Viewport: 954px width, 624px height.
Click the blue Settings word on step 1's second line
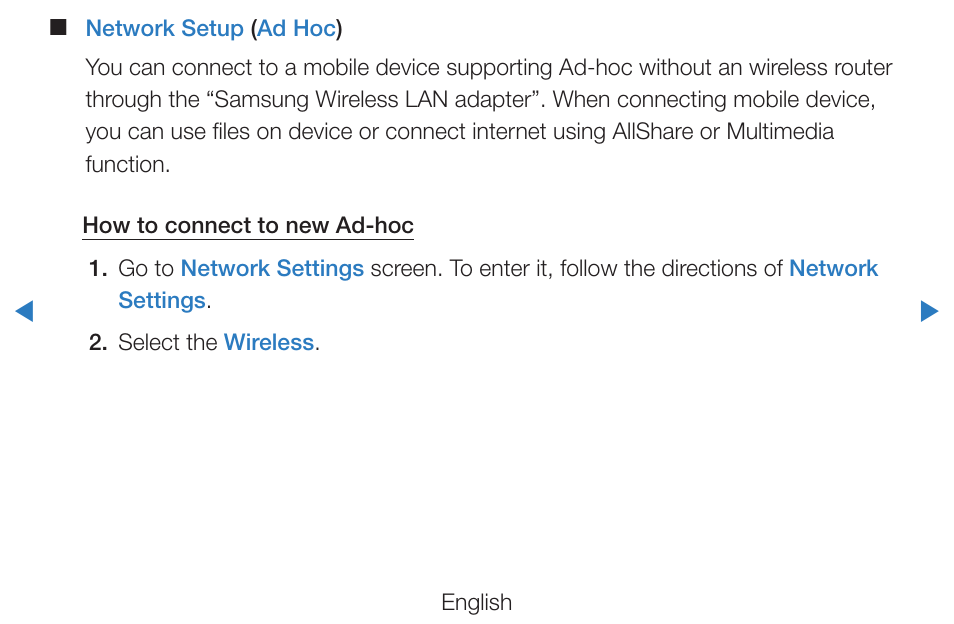coord(162,301)
